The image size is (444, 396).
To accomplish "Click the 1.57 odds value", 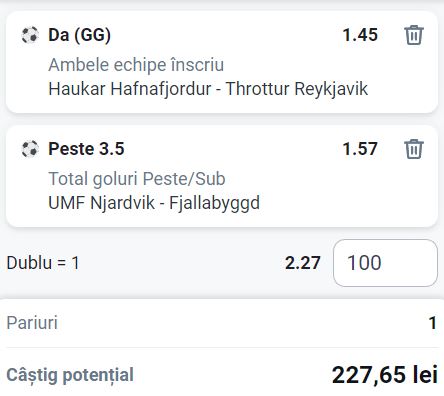I will coord(360,149).
